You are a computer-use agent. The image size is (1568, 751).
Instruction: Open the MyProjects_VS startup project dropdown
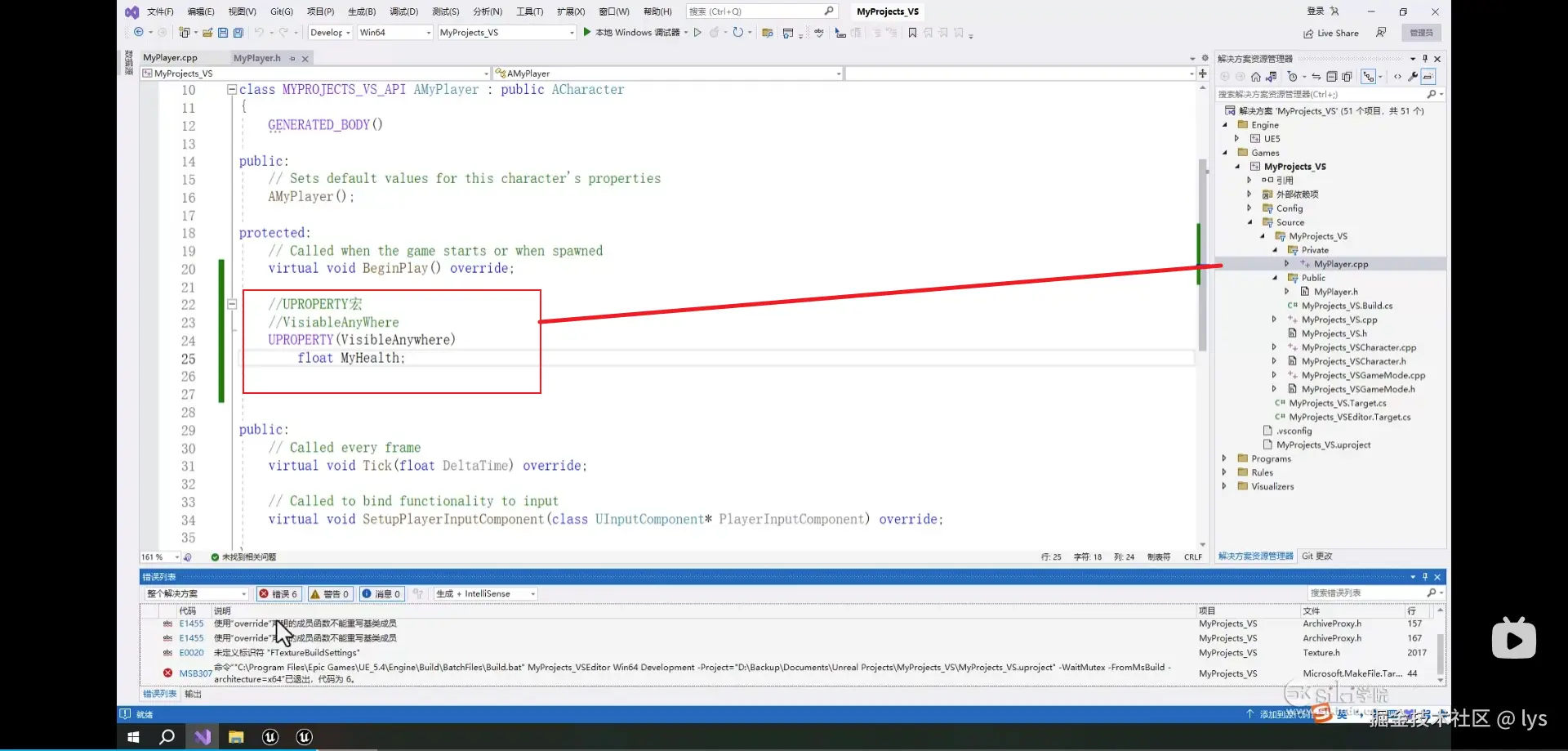click(x=506, y=33)
